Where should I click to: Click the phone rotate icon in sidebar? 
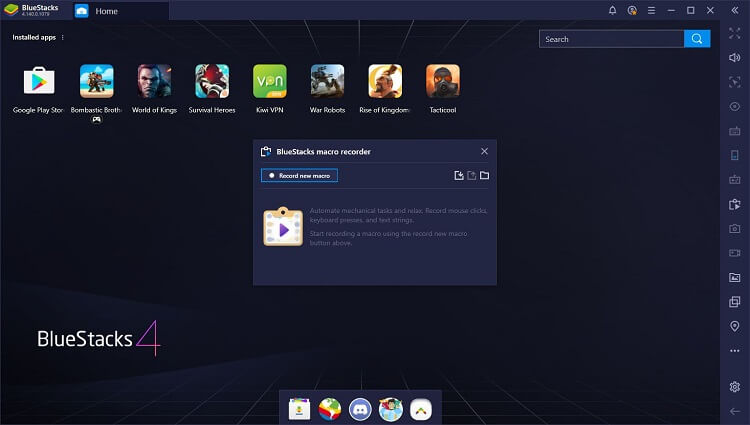(x=735, y=155)
